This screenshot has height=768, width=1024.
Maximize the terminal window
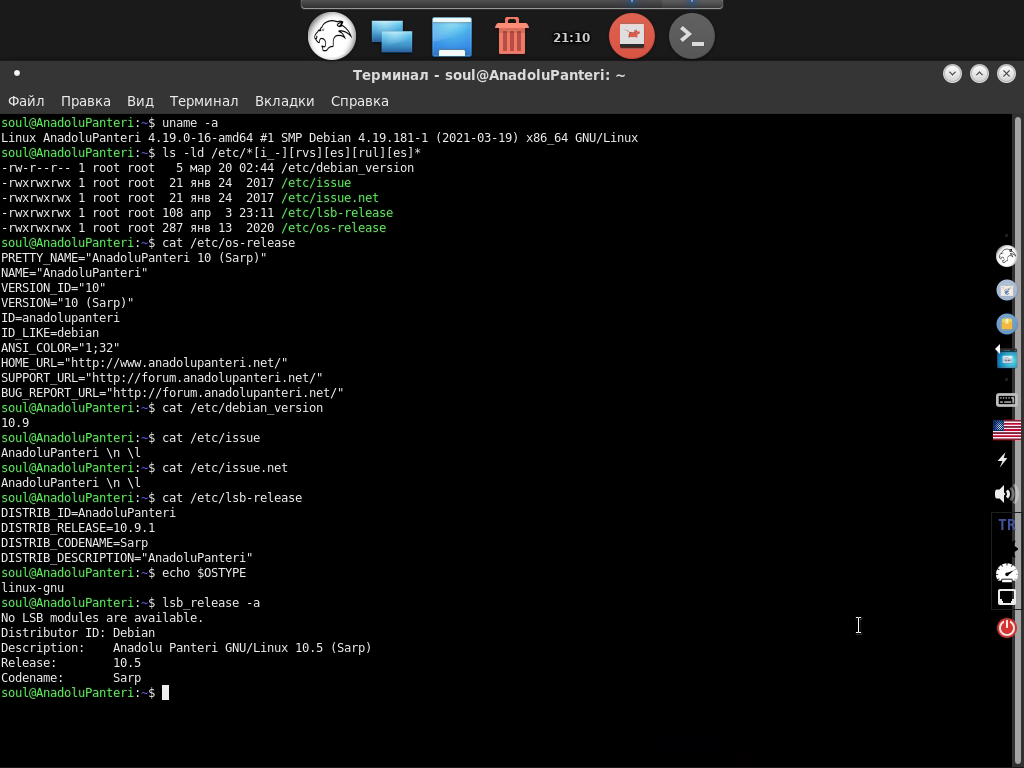click(x=979, y=74)
